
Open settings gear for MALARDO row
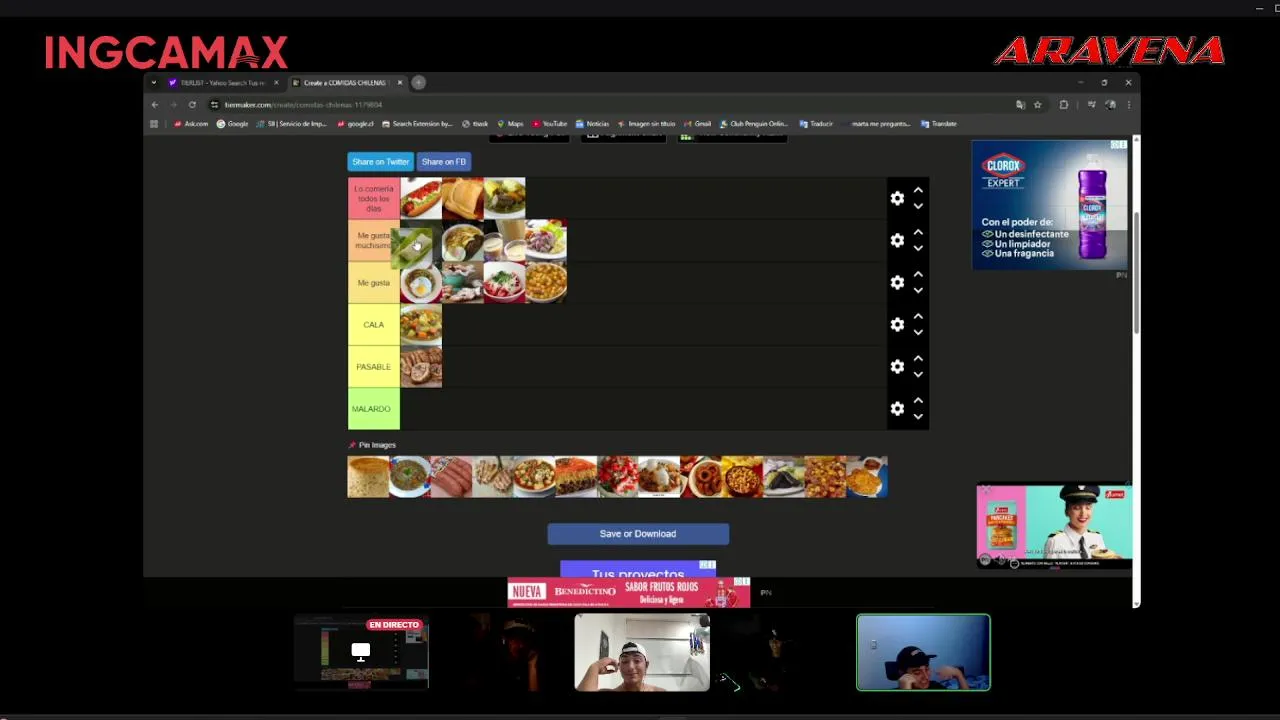coord(897,408)
